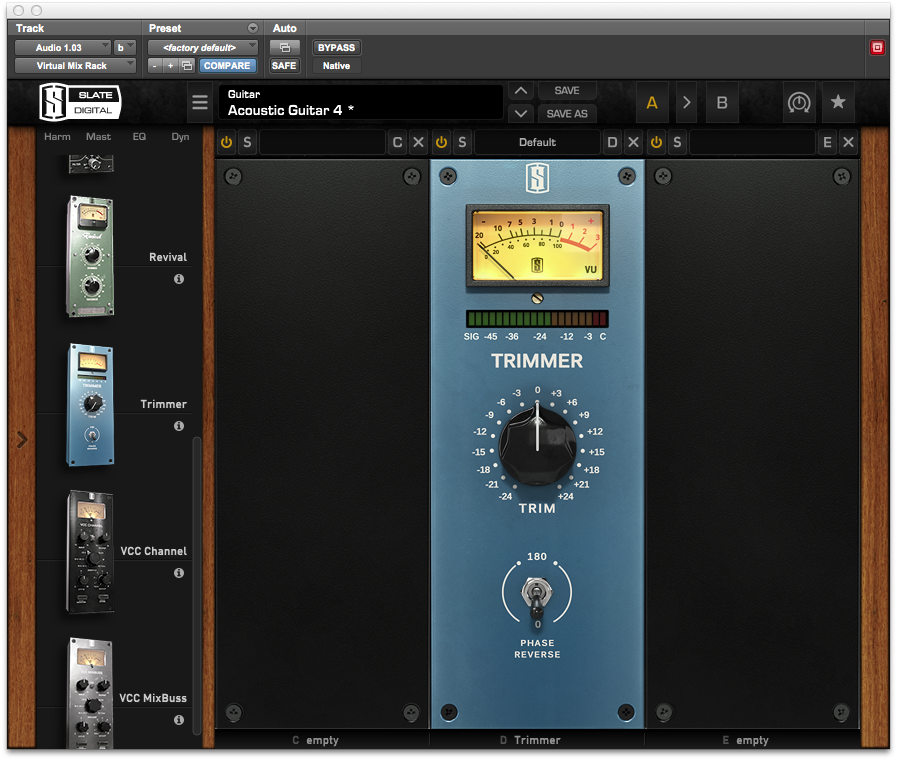Open the circular settings knob icon
Viewport: 897px width, 760px height.
(798, 102)
